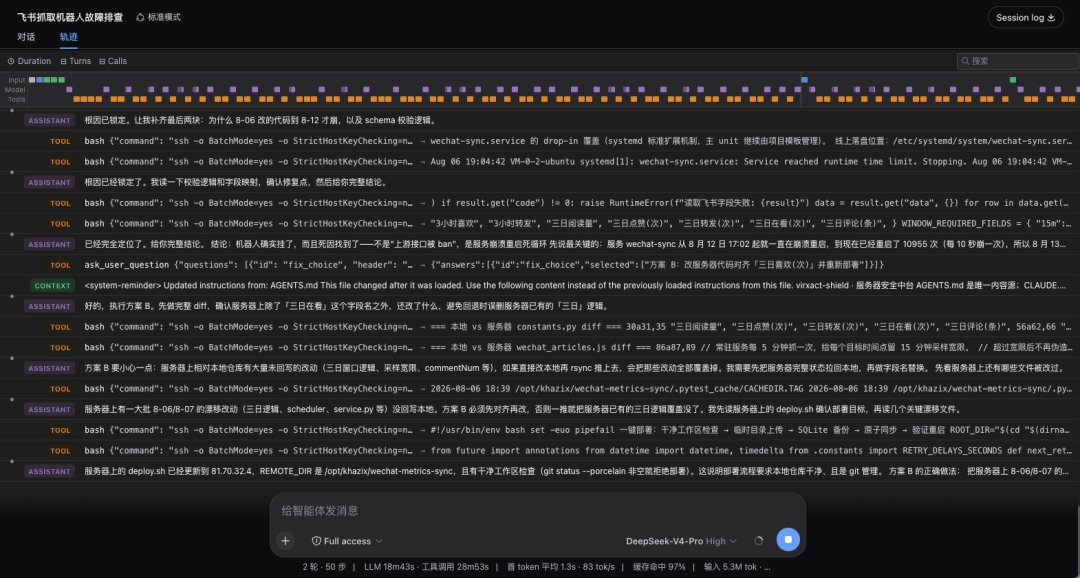Open ASSISTANT row starting 好的，执行方案 B
The height and width of the screenshot is (578, 1080).
click(x=540, y=307)
